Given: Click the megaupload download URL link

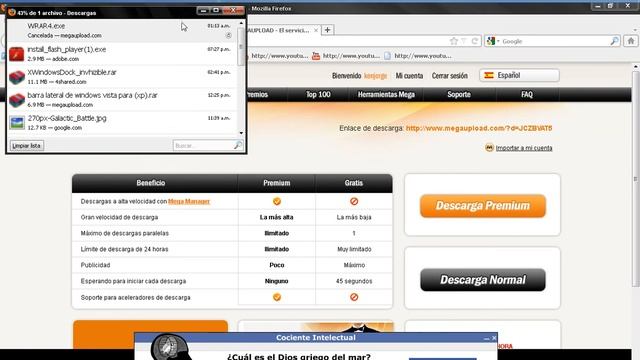Looking at the screenshot, I should click(x=479, y=128).
